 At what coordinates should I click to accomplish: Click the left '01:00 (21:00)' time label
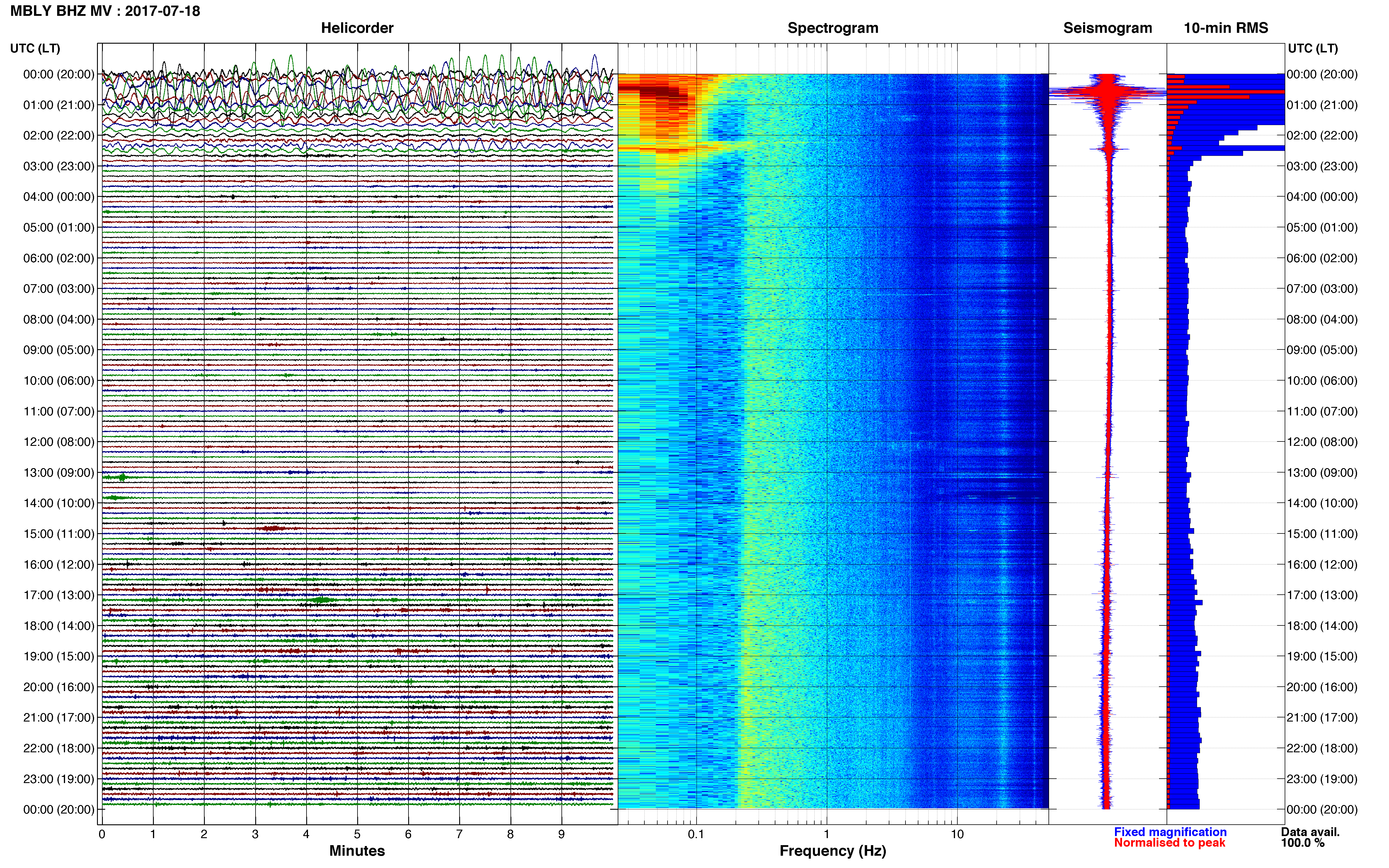(x=59, y=105)
